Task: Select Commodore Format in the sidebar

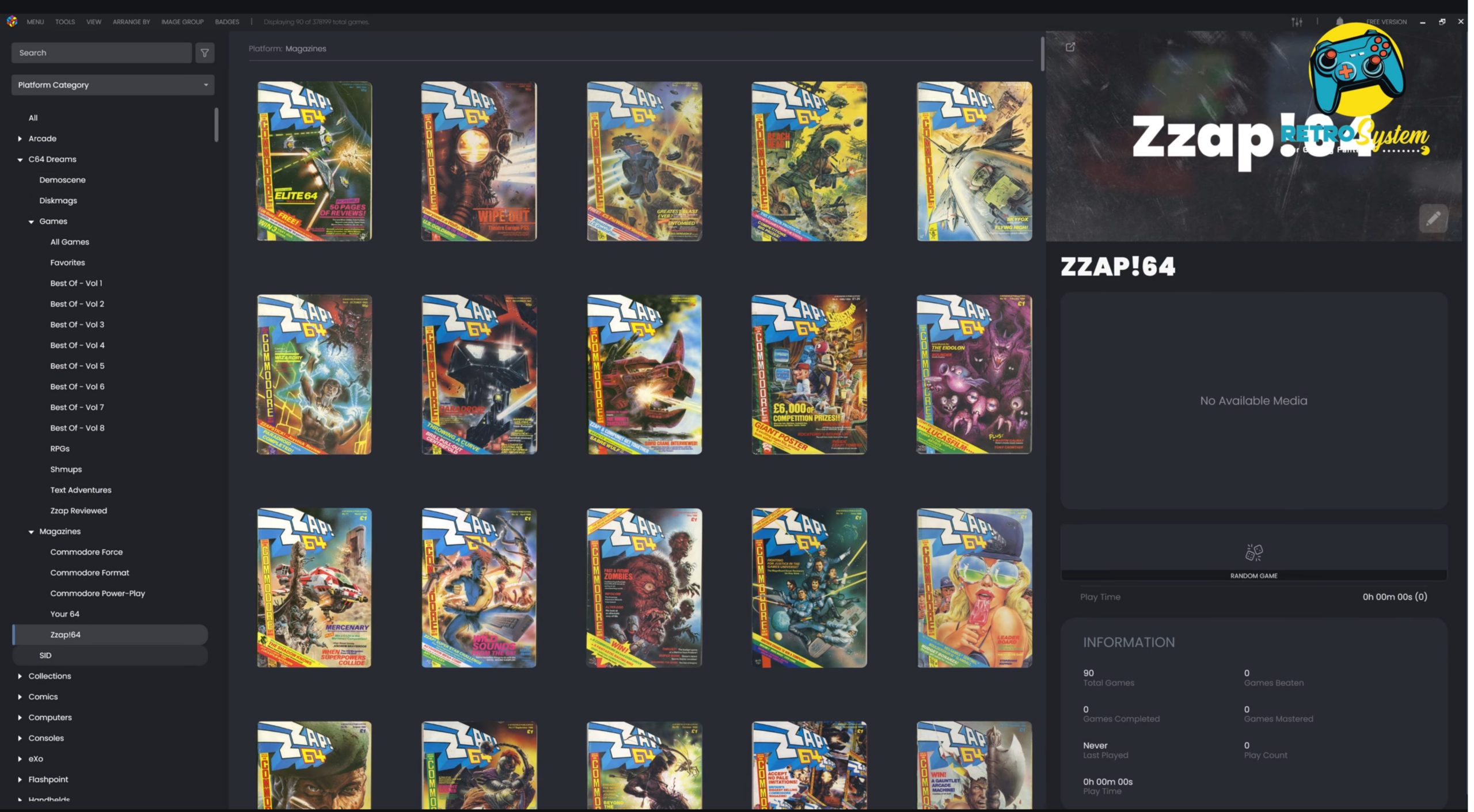Action: coord(89,573)
